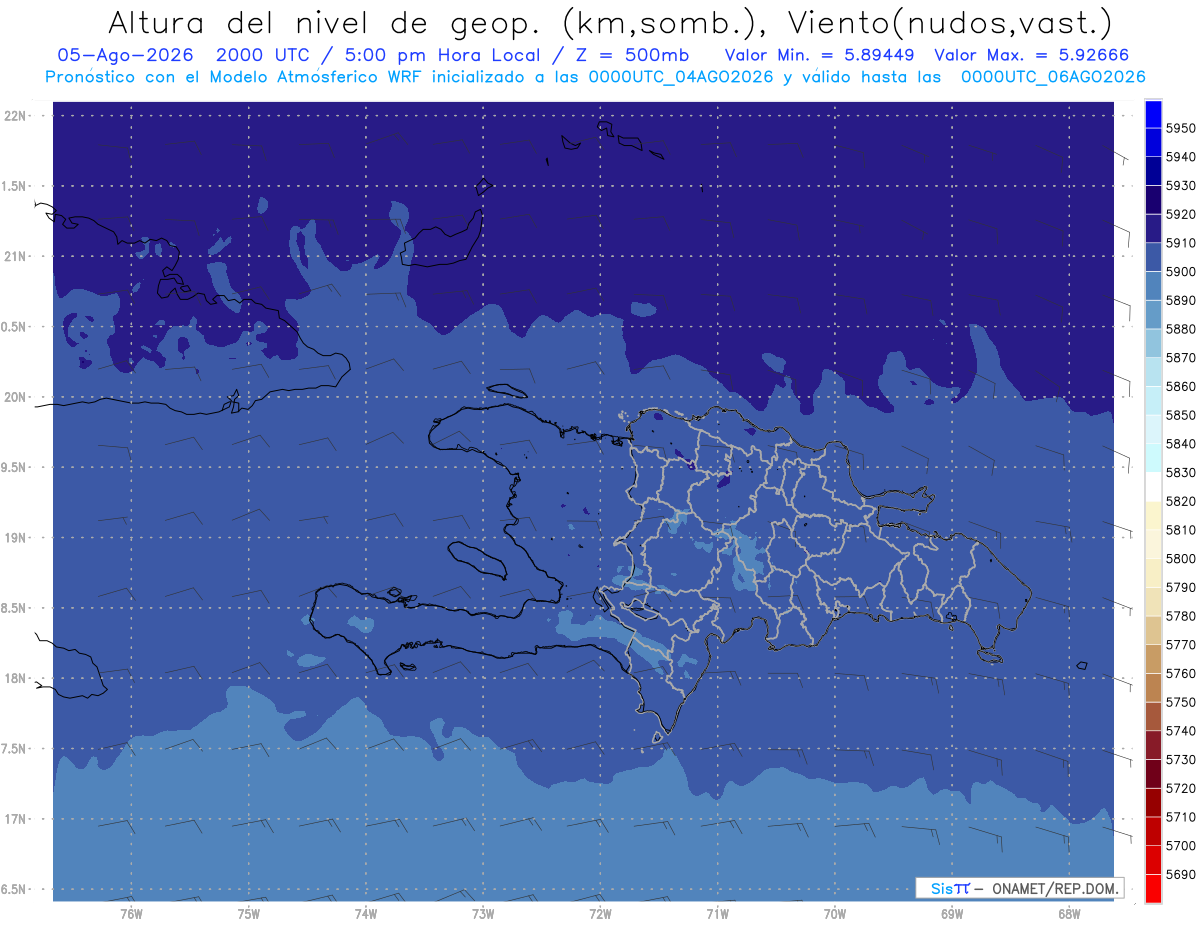Click the bright red swatch below 5690
Viewport: 1200px width, 927px height.
(x=1153, y=888)
